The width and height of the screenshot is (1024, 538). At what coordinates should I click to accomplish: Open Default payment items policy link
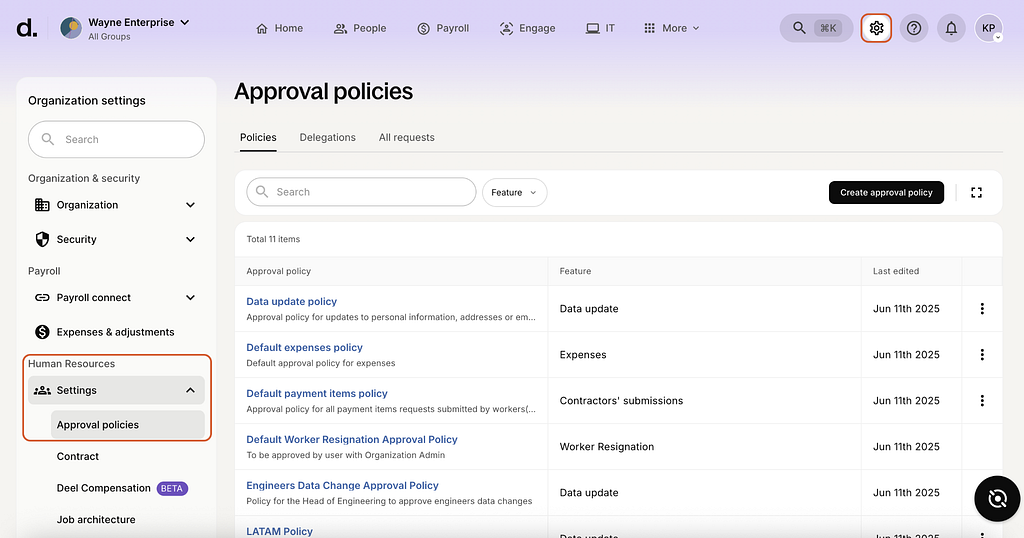click(x=317, y=394)
